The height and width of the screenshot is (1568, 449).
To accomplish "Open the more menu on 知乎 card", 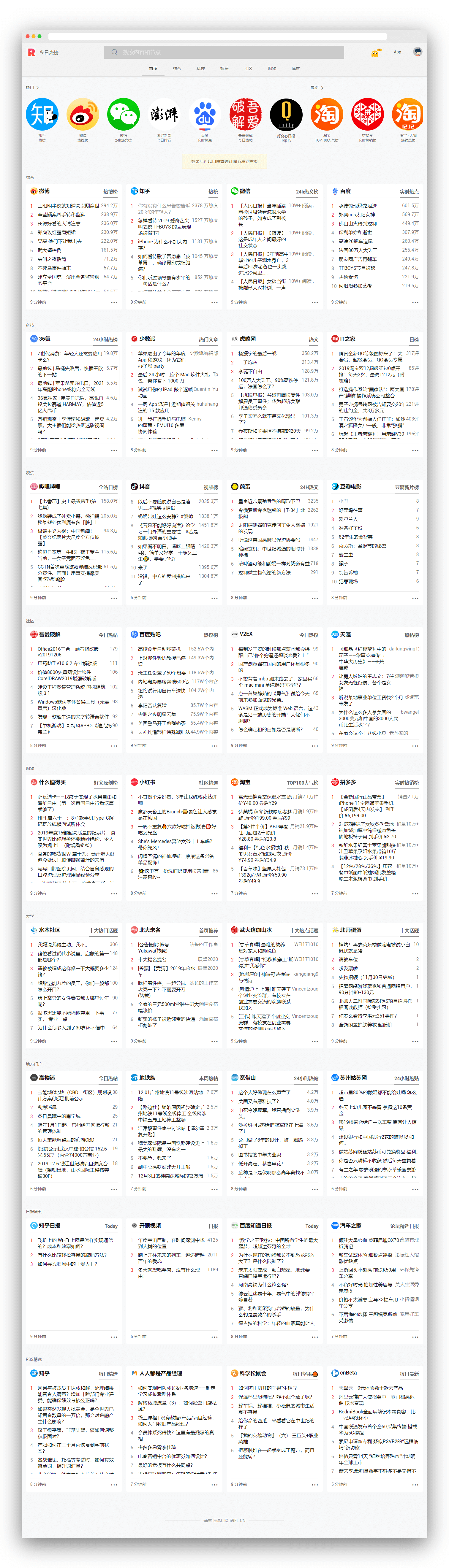I will coord(214,302).
